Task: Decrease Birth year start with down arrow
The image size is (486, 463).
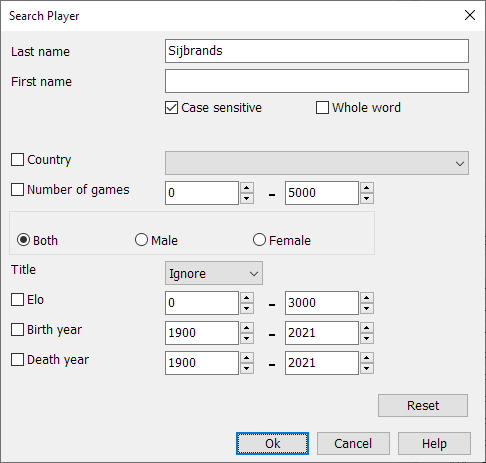Action: (x=247, y=338)
